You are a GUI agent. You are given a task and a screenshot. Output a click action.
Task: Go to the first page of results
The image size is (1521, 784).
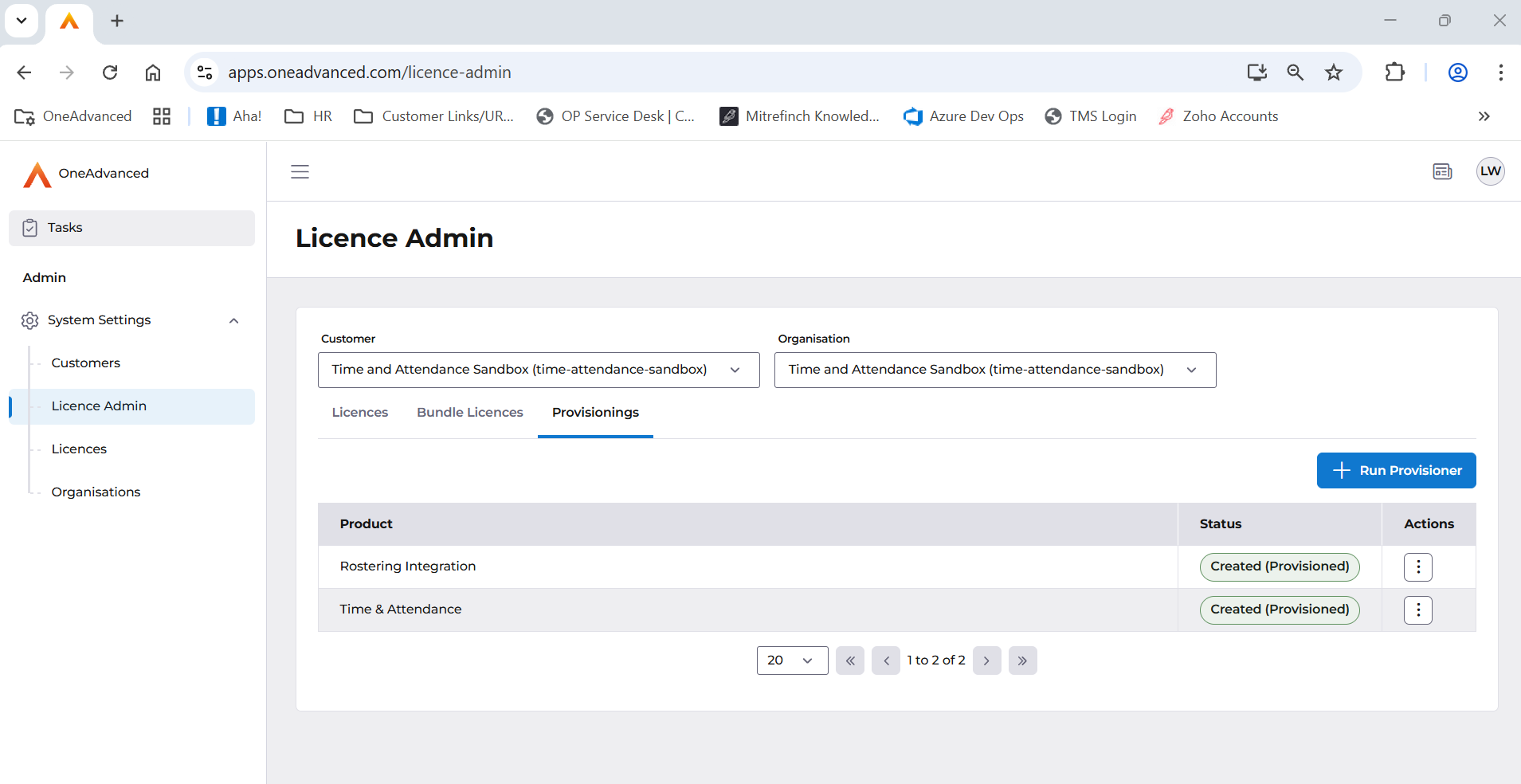coord(850,661)
